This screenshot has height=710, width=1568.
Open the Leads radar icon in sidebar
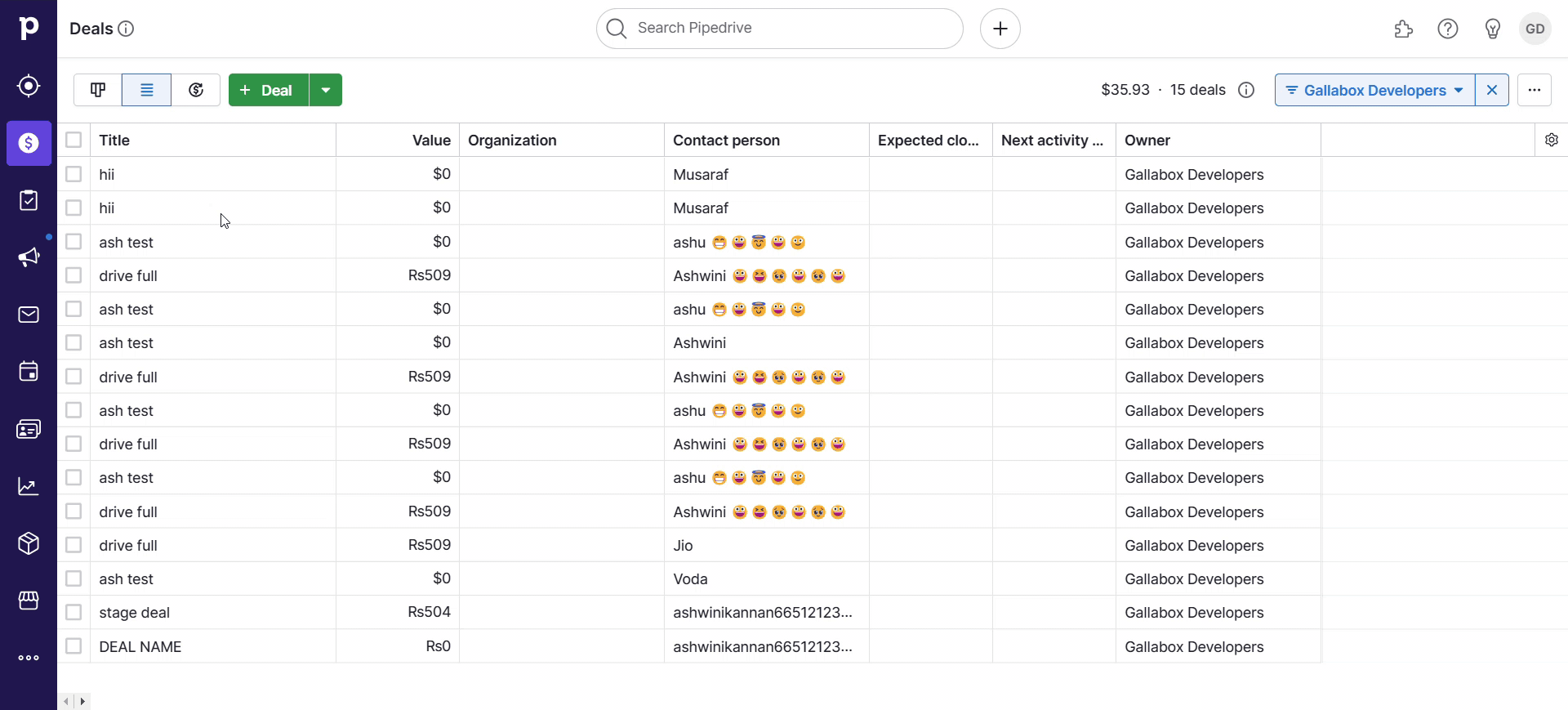point(29,86)
